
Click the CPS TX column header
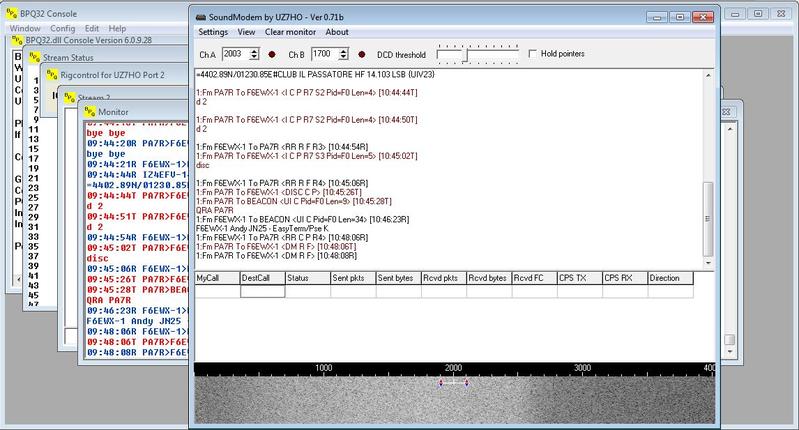(x=580, y=278)
